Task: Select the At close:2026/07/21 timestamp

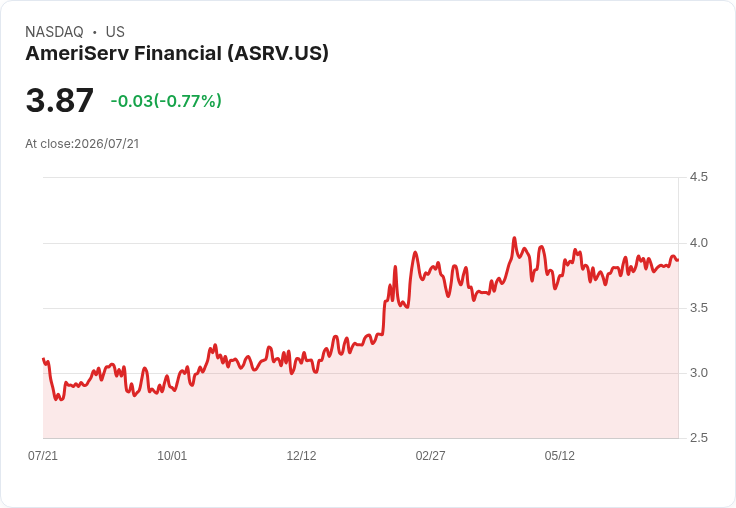Action: tap(82, 144)
